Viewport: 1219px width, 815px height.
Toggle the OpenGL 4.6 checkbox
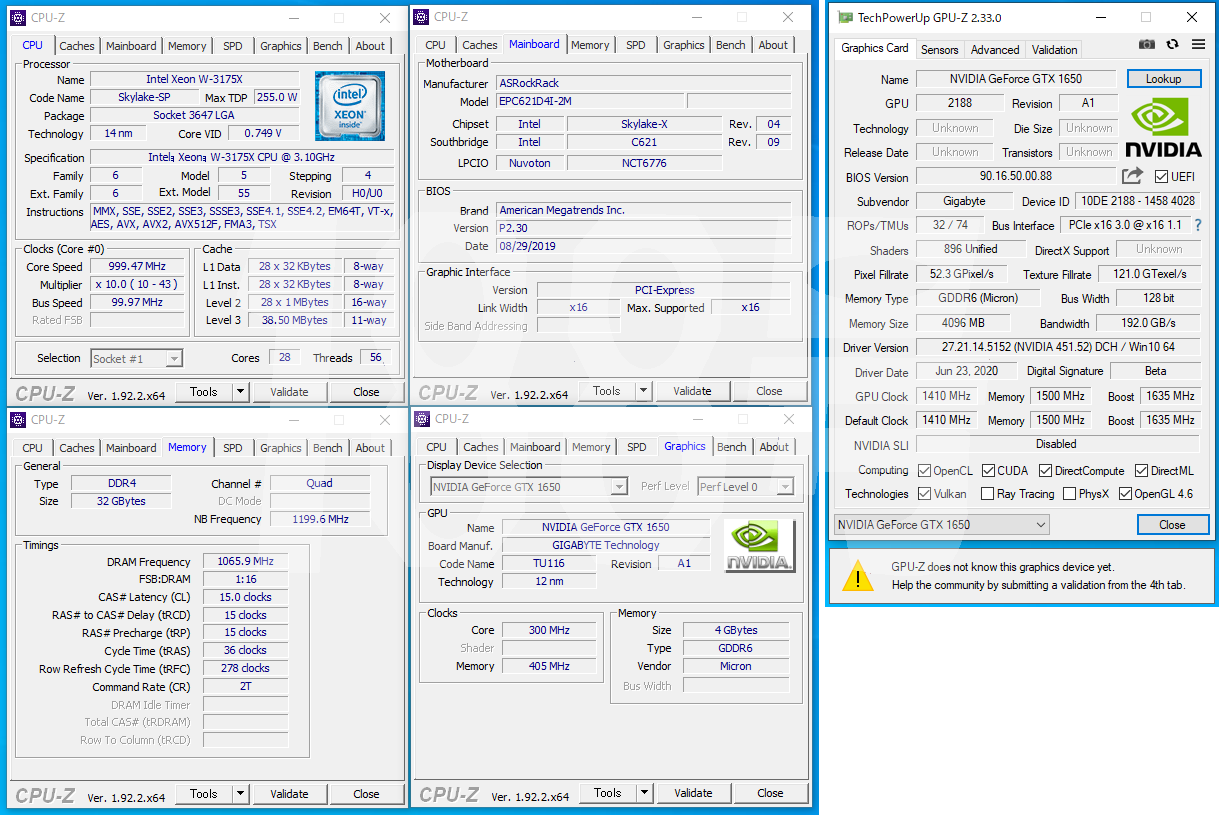(1126, 493)
